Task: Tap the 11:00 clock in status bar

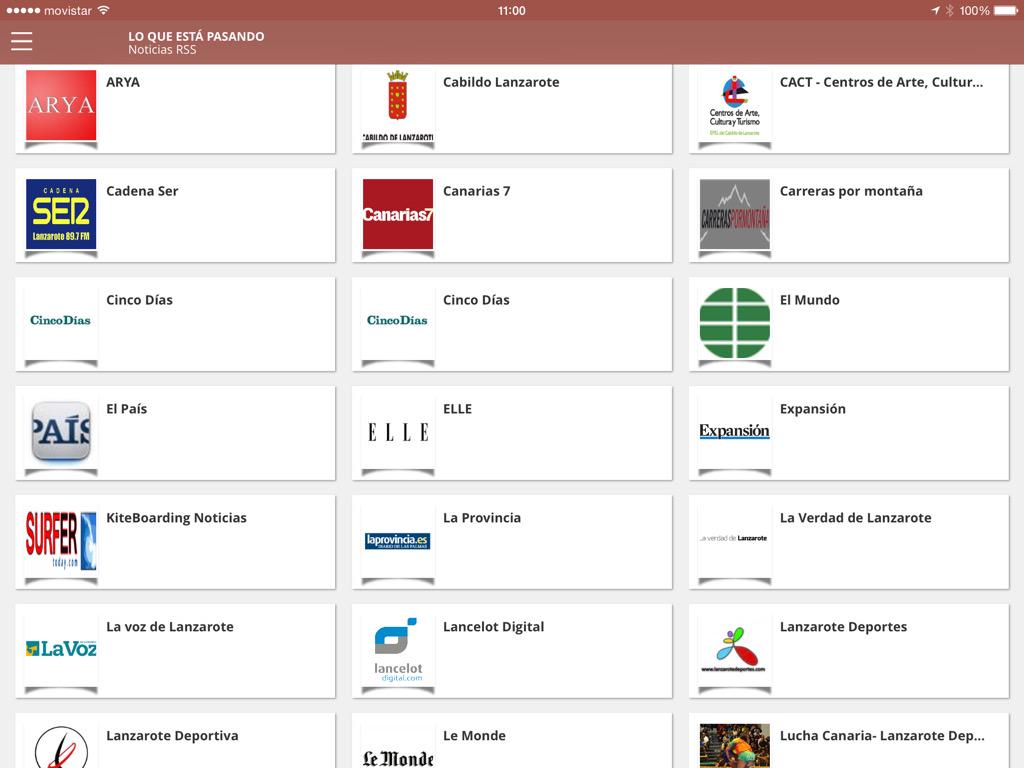Action: click(x=511, y=10)
